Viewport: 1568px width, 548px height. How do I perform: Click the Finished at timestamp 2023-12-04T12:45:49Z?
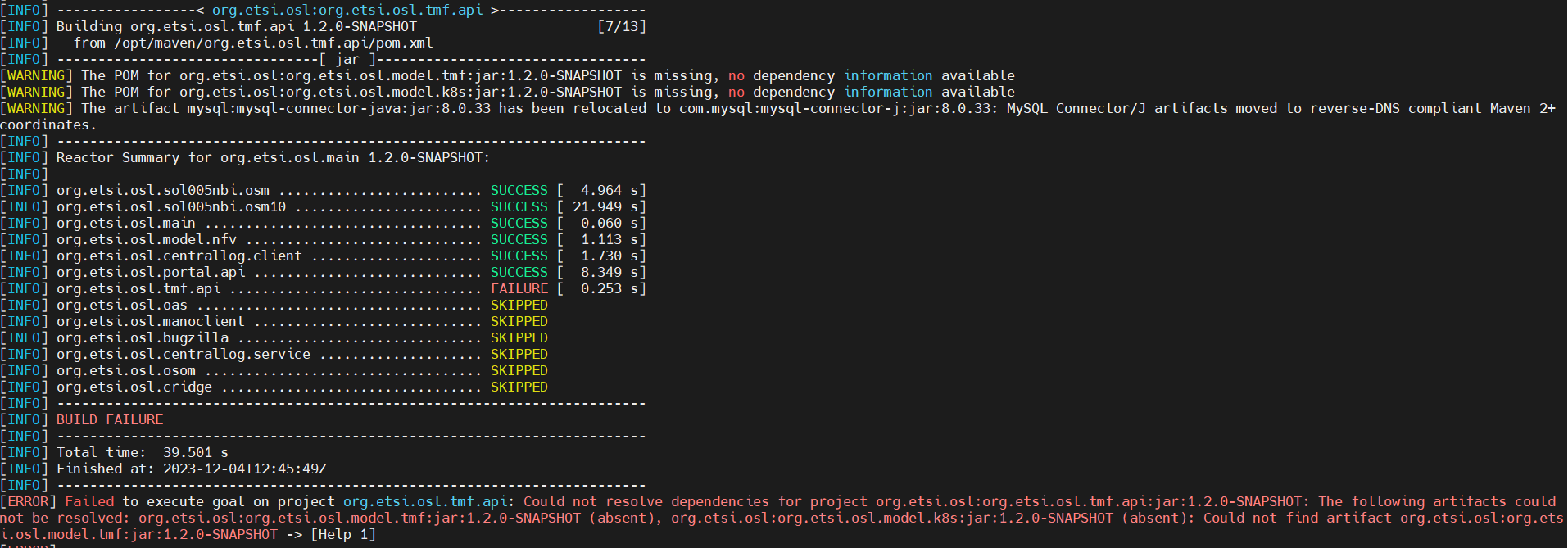[x=244, y=469]
